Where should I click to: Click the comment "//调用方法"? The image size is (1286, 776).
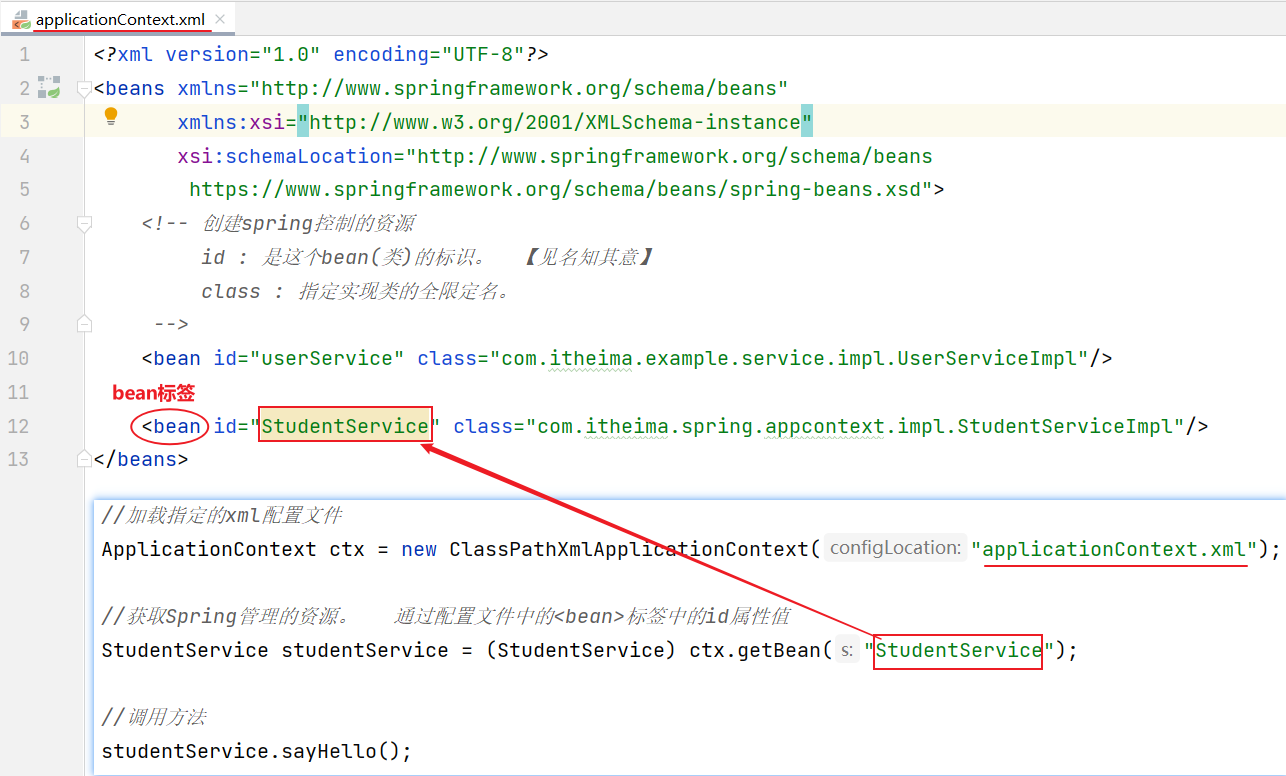(x=154, y=717)
